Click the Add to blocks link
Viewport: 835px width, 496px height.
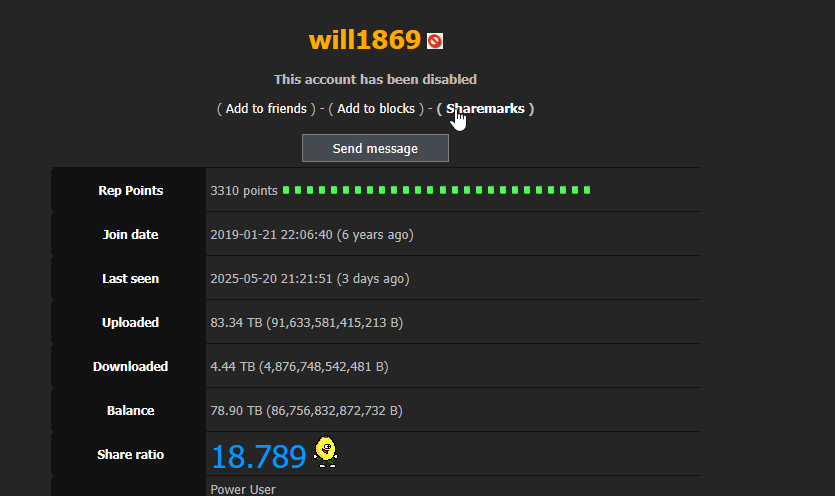(376, 109)
